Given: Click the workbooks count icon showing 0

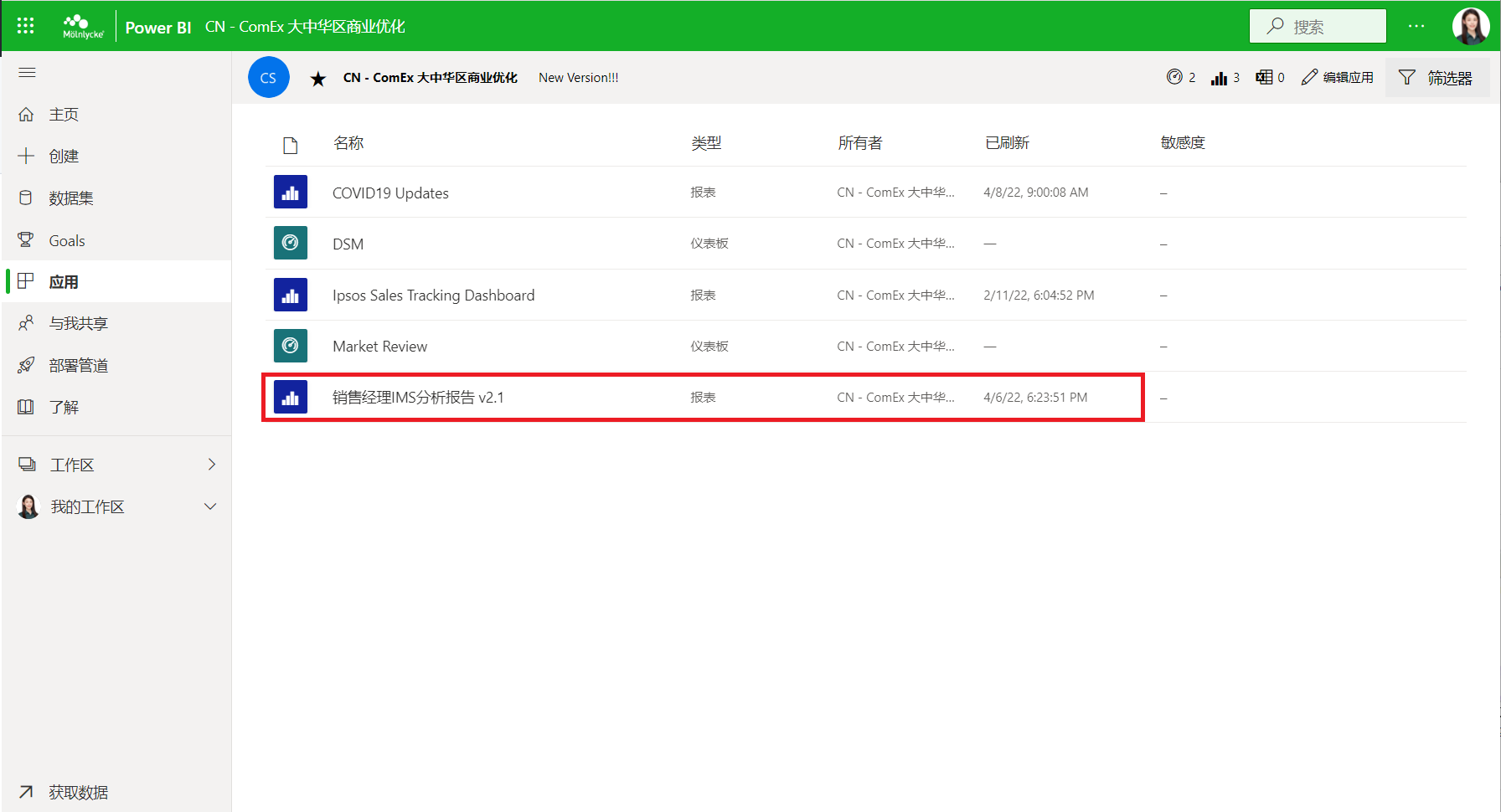Looking at the screenshot, I should click(x=1270, y=77).
